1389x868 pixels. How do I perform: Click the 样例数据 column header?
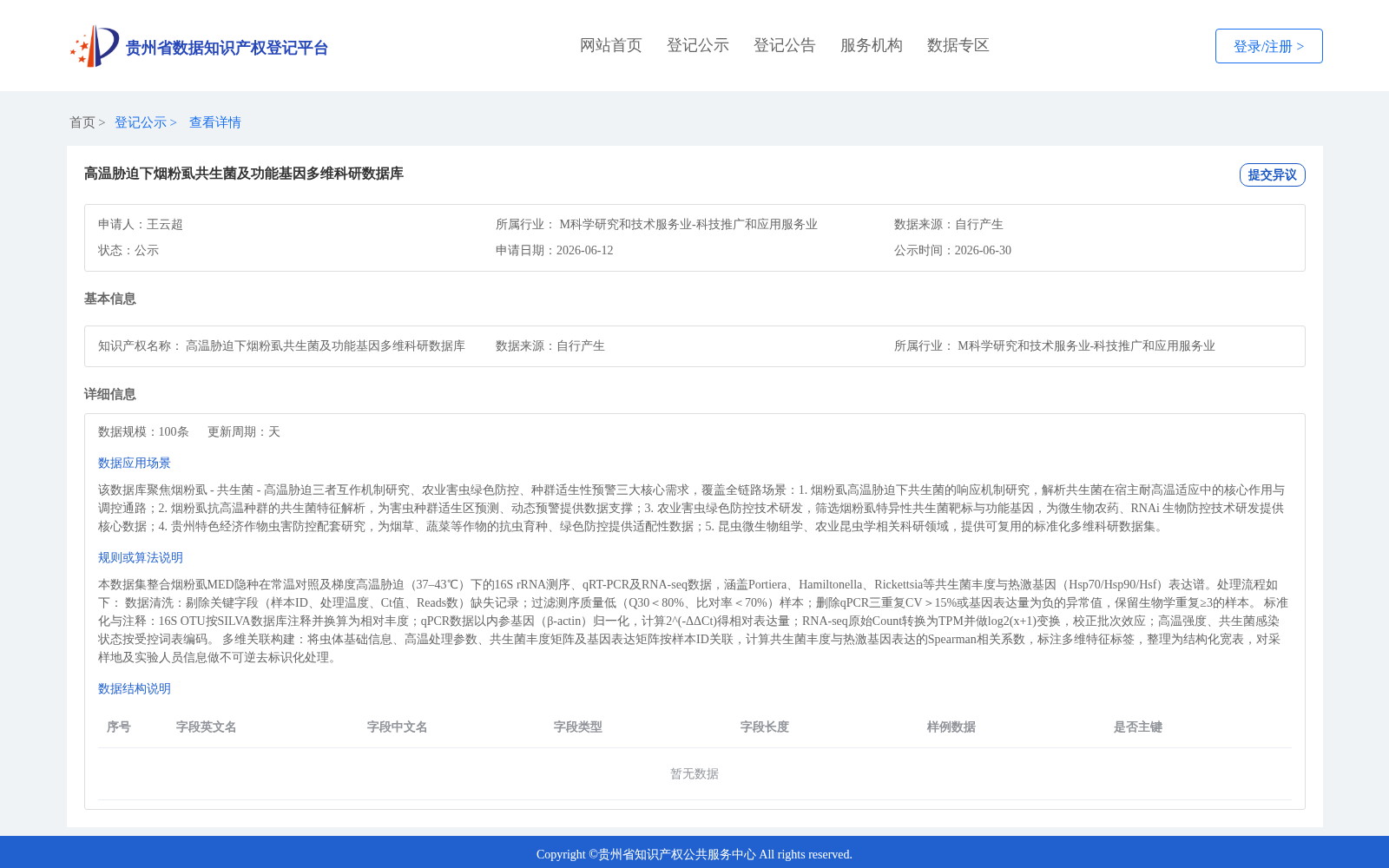point(951,727)
